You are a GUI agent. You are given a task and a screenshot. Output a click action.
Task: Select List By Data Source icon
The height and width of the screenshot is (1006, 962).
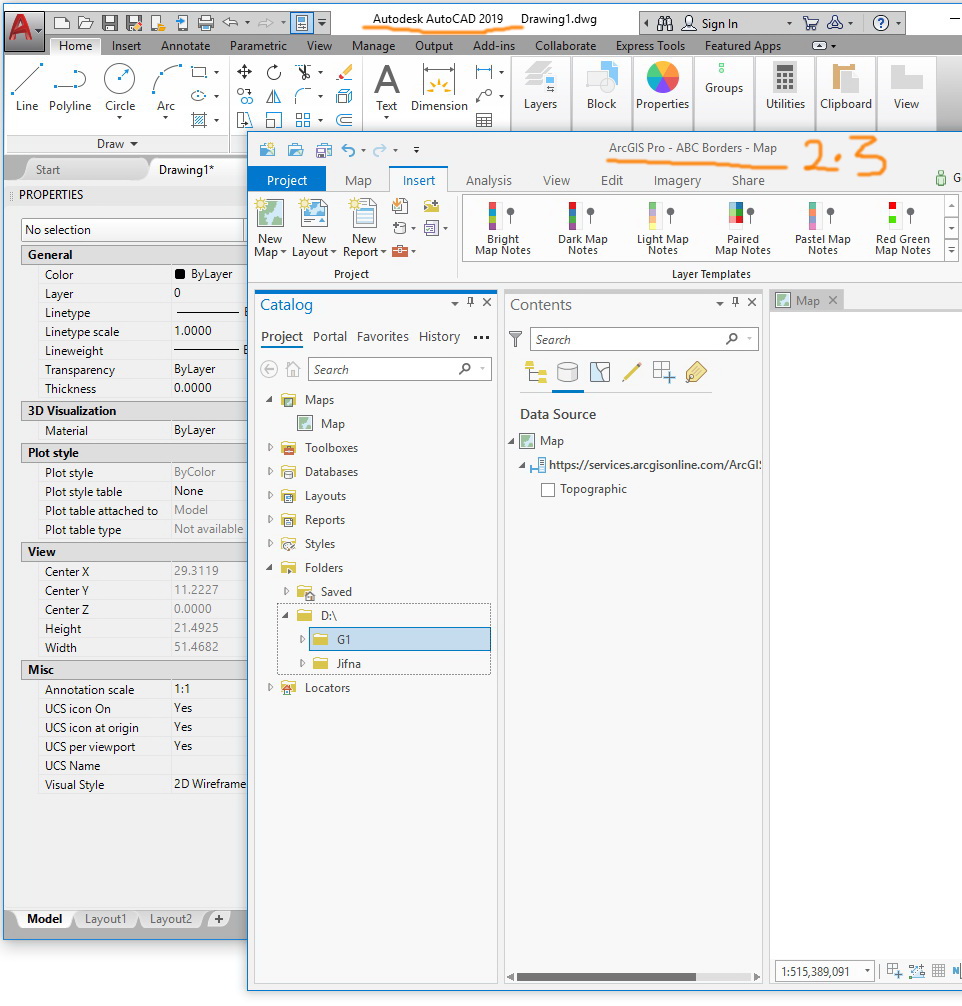[567, 373]
